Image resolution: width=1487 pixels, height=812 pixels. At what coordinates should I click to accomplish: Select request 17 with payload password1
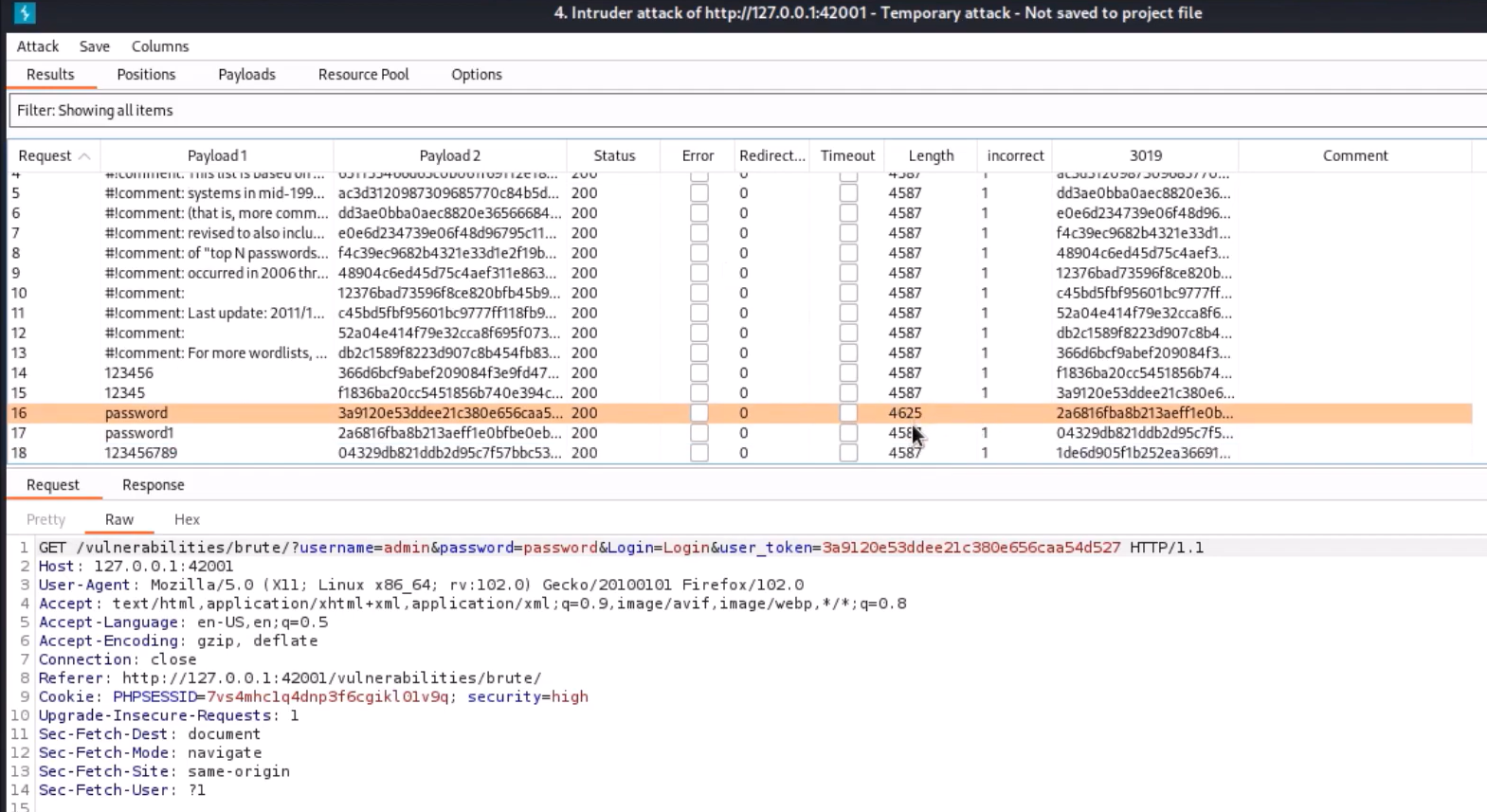[x=139, y=433]
